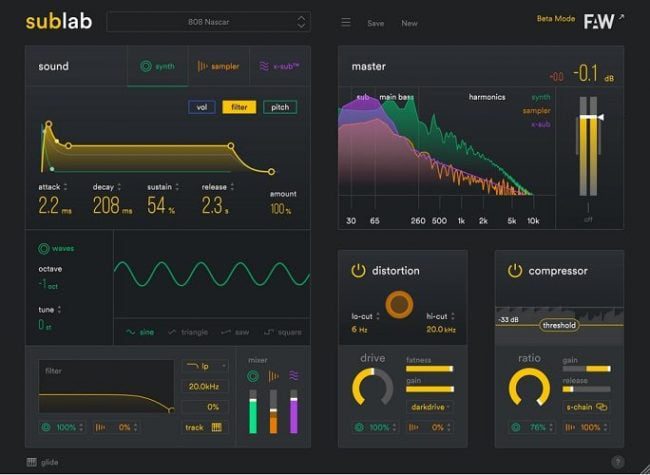Click the drive knob
The height and width of the screenshot is (475, 650).
click(x=372, y=388)
